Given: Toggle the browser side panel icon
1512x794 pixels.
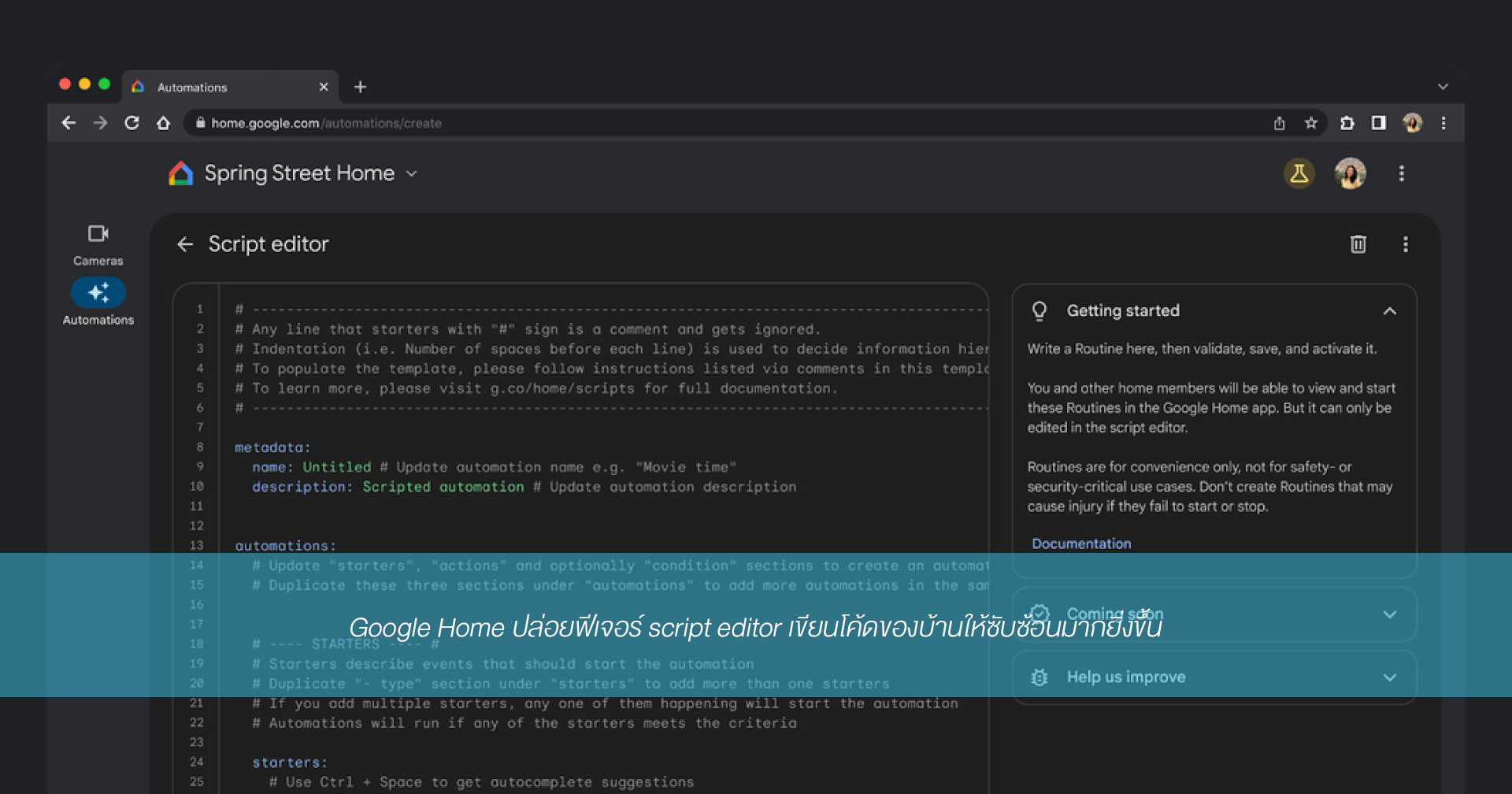Looking at the screenshot, I should pos(1378,123).
